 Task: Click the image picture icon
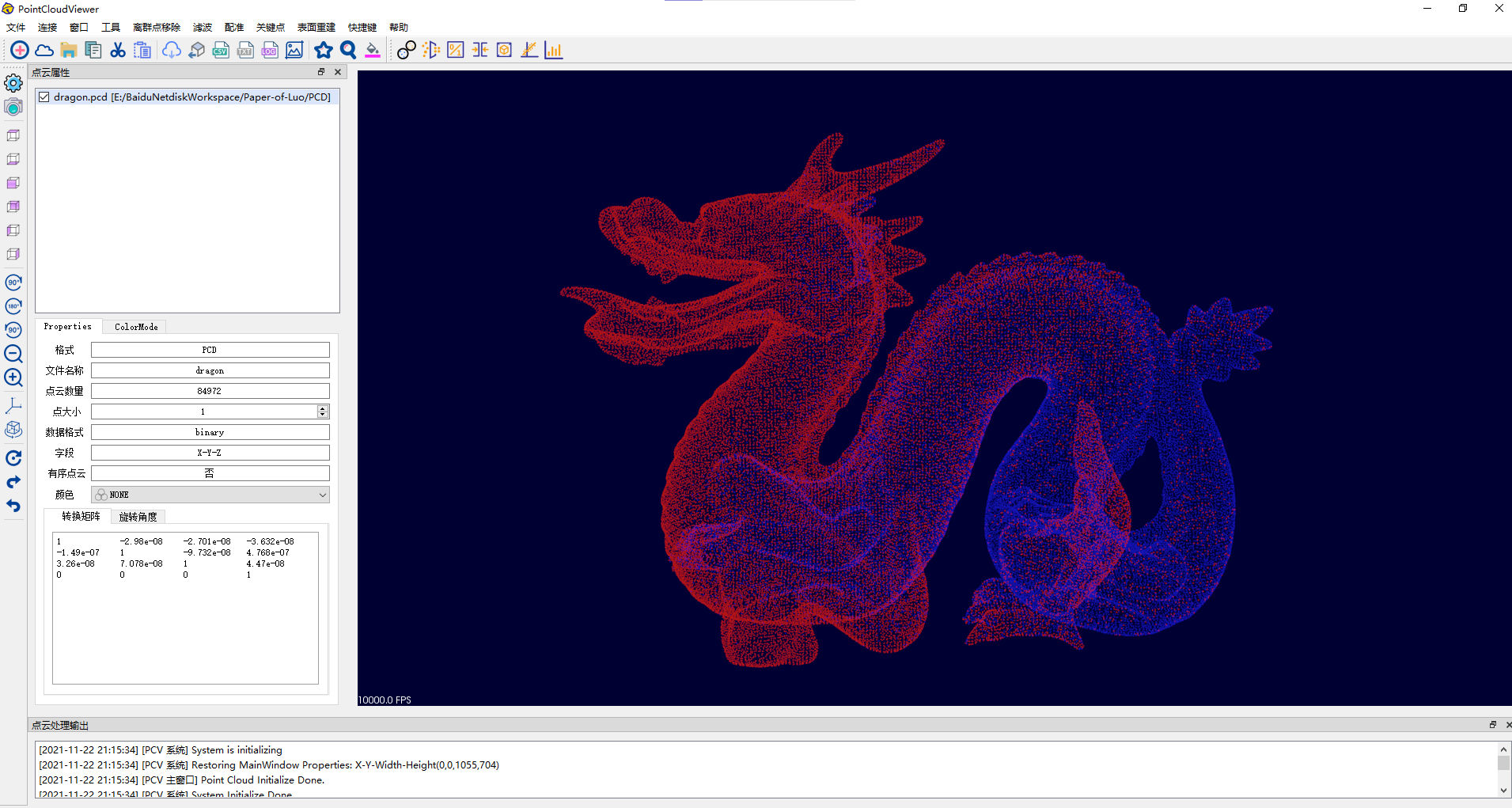coord(294,51)
